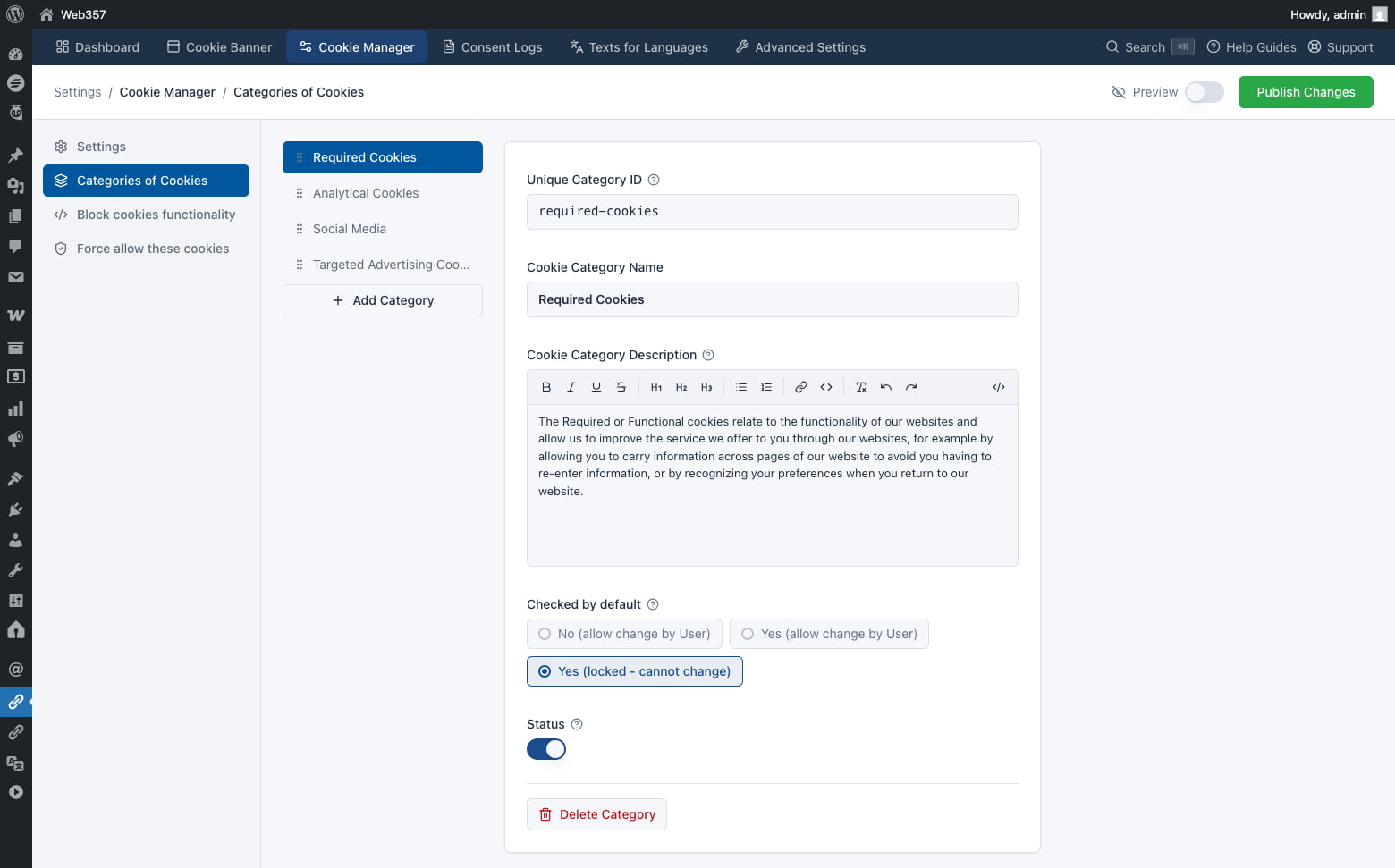Undo last edit in description editor
The height and width of the screenshot is (868, 1395).
[886, 387]
